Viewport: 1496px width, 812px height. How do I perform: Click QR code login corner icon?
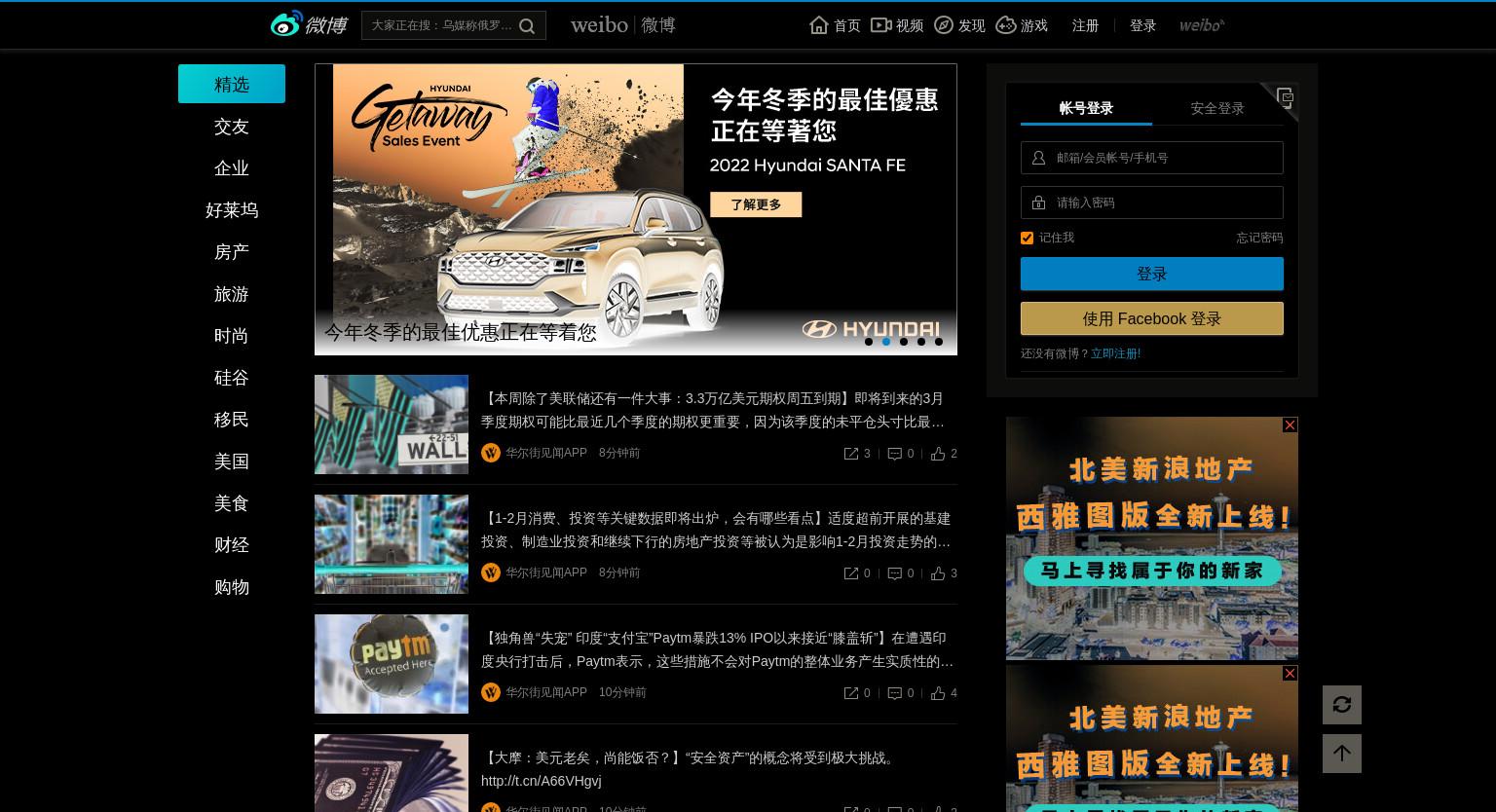(1285, 96)
